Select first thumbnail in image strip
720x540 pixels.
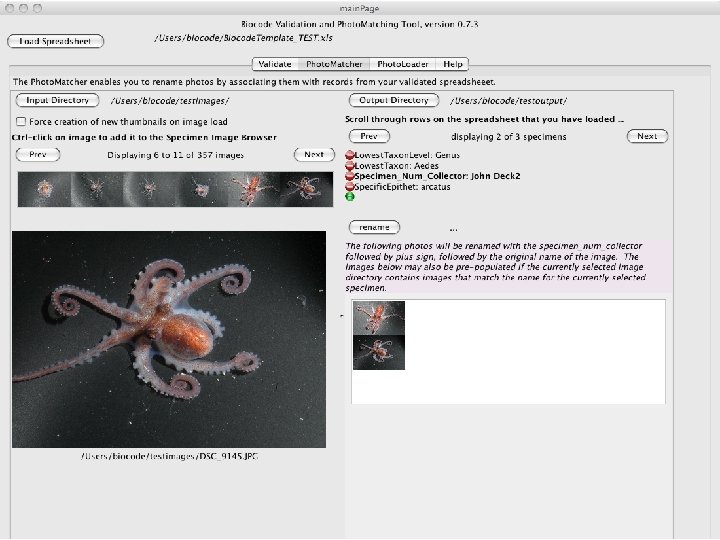45,189
